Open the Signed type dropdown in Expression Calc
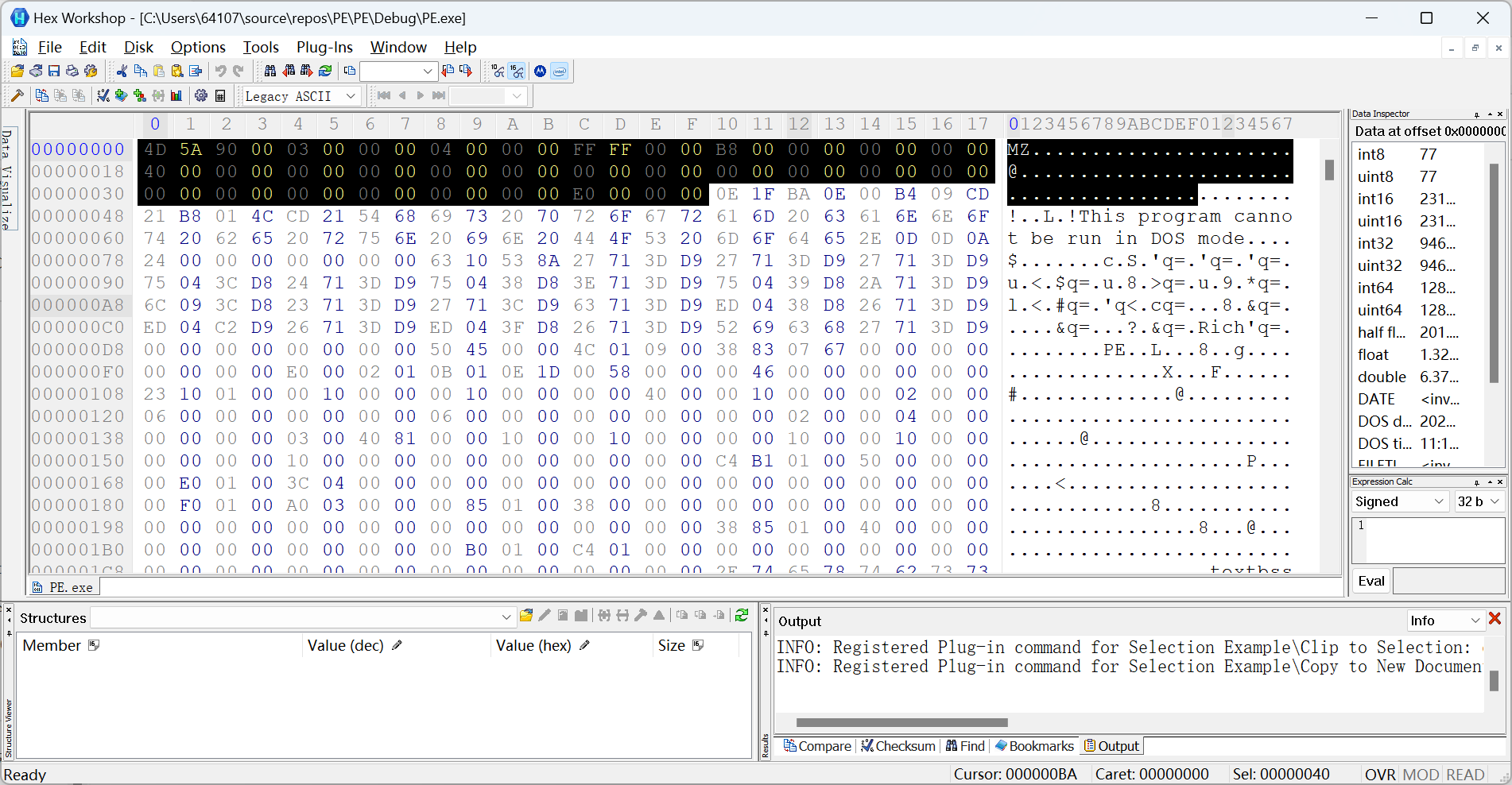 point(1439,501)
